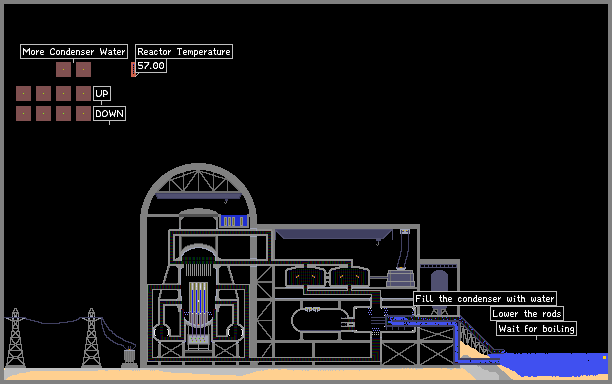The width and height of the screenshot is (612, 384).
Task: Select the Wait for boiling step
Action: (x=537, y=329)
